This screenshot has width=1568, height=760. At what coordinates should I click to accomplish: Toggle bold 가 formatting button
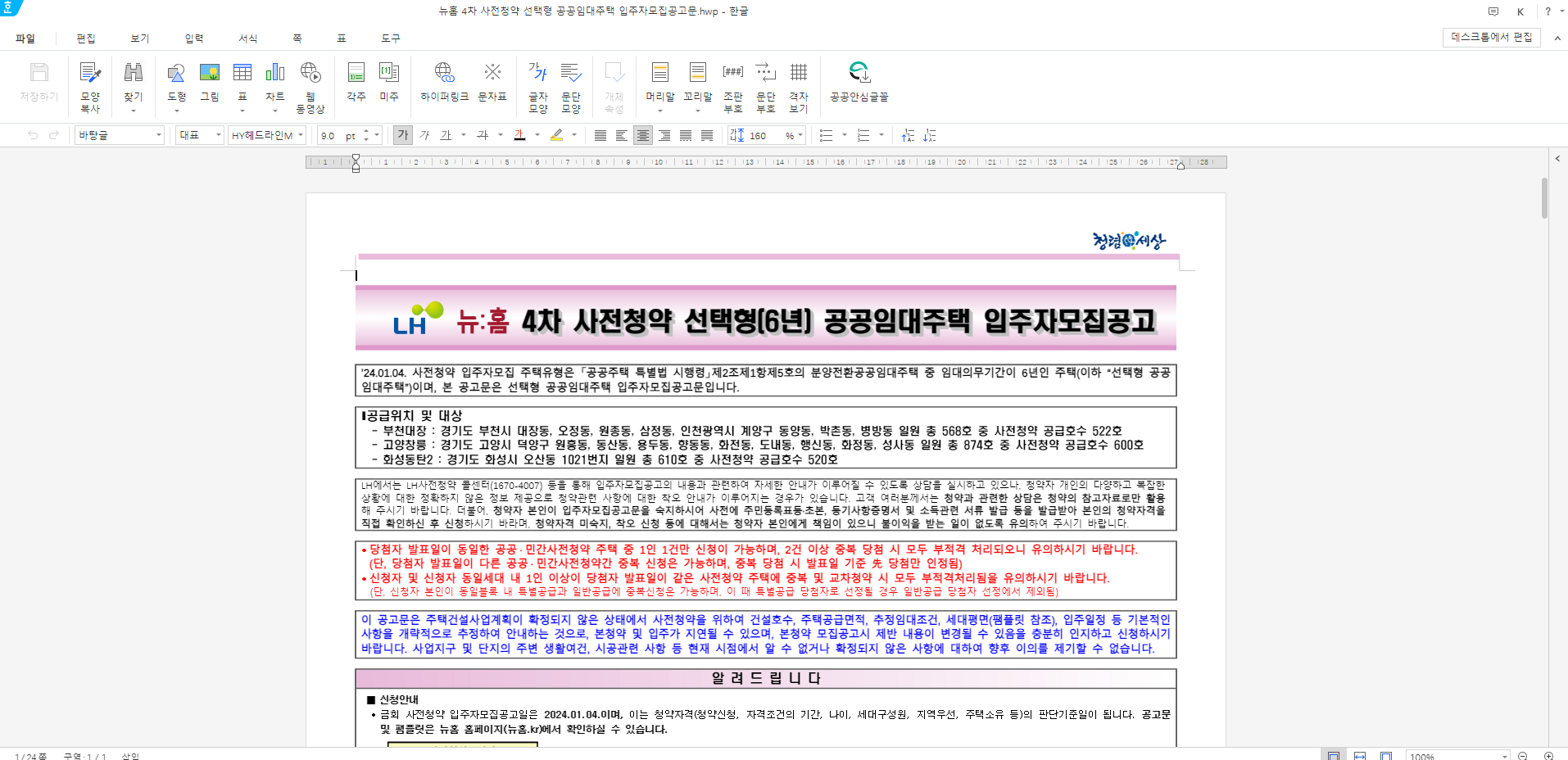tap(402, 135)
